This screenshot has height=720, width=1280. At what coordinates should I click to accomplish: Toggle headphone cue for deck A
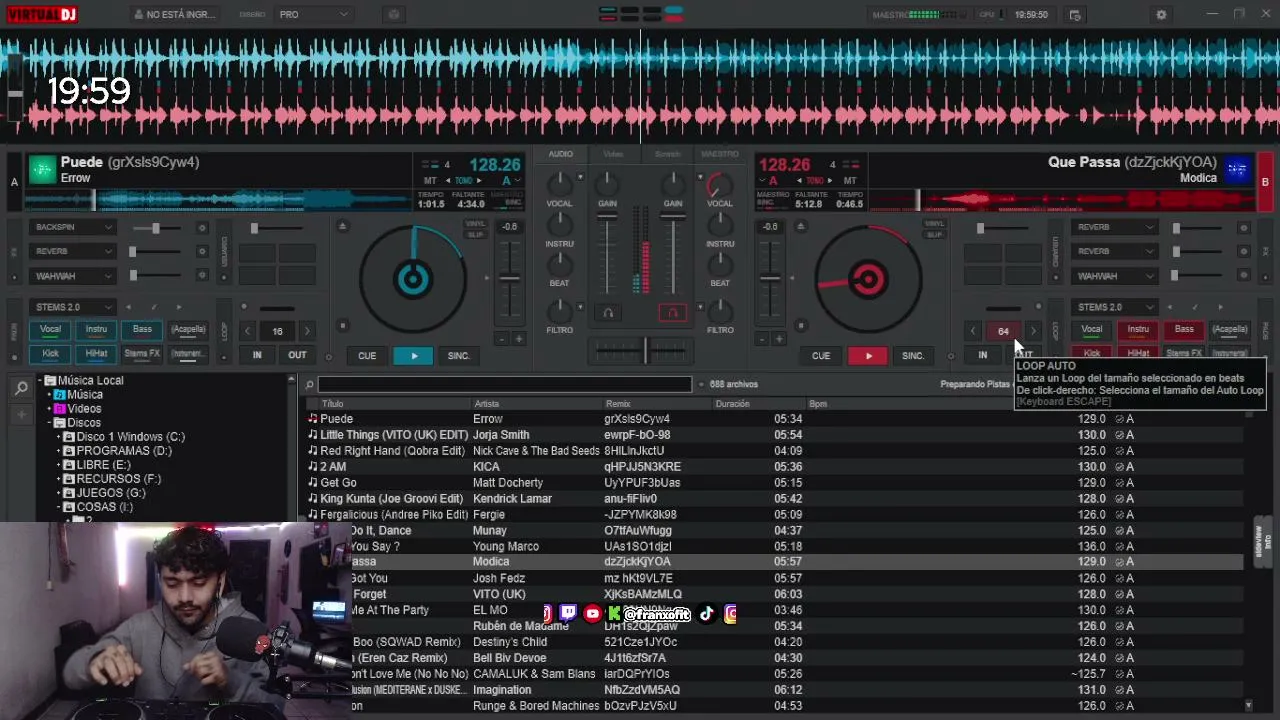(x=607, y=313)
